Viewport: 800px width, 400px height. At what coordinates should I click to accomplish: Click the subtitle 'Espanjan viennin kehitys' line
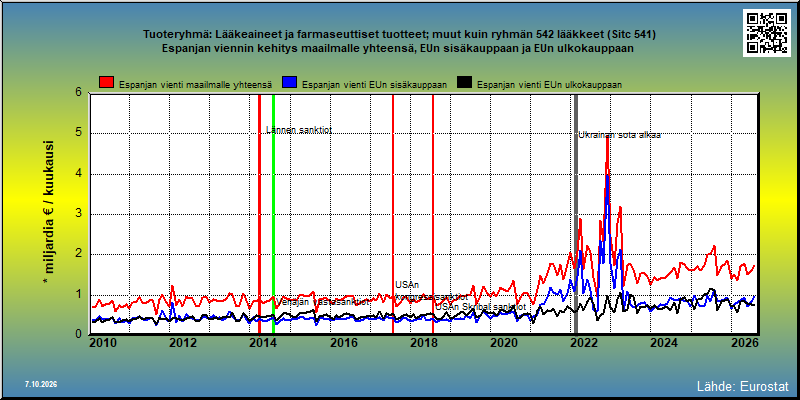click(398, 48)
